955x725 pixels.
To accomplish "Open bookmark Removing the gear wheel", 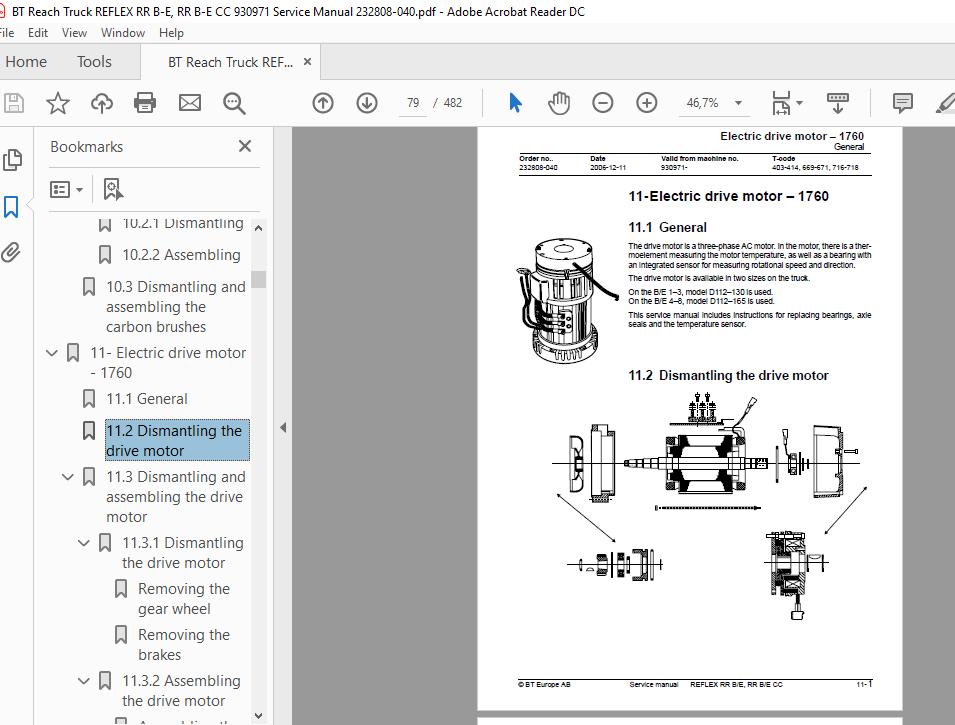I will 183,599.
